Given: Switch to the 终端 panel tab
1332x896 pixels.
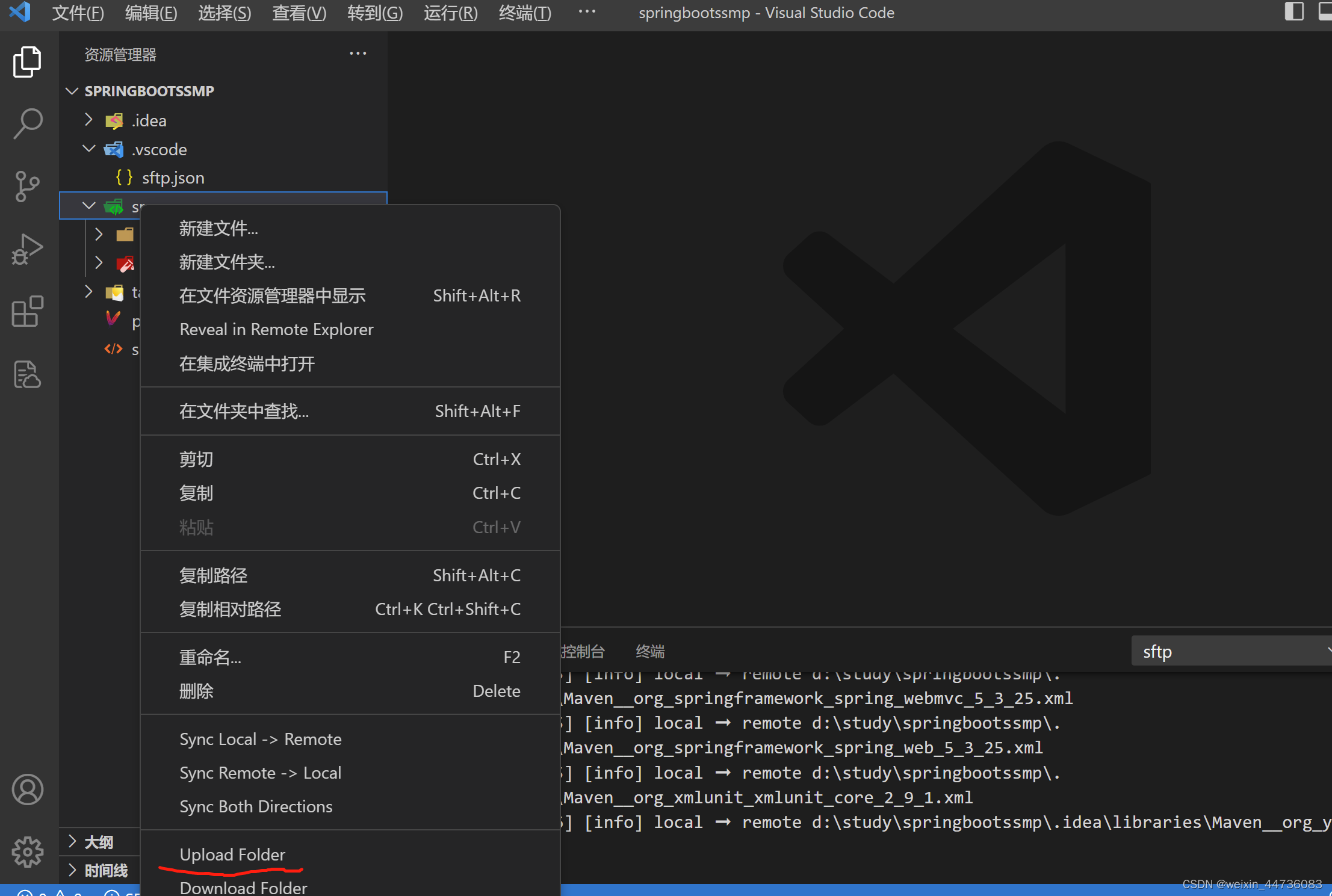Looking at the screenshot, I should click(650, 651).
